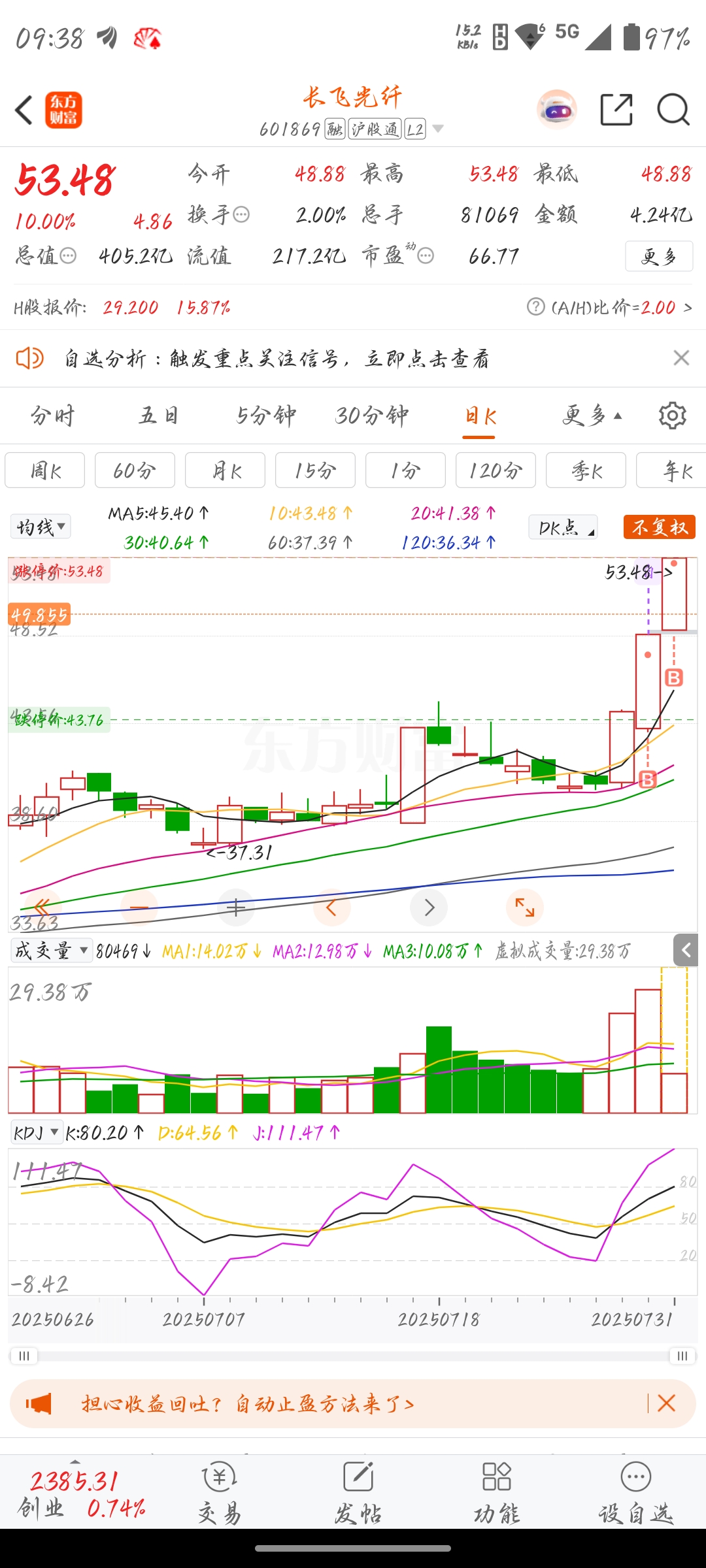
Task: Choose 季K period
Action: coord(586,470)
